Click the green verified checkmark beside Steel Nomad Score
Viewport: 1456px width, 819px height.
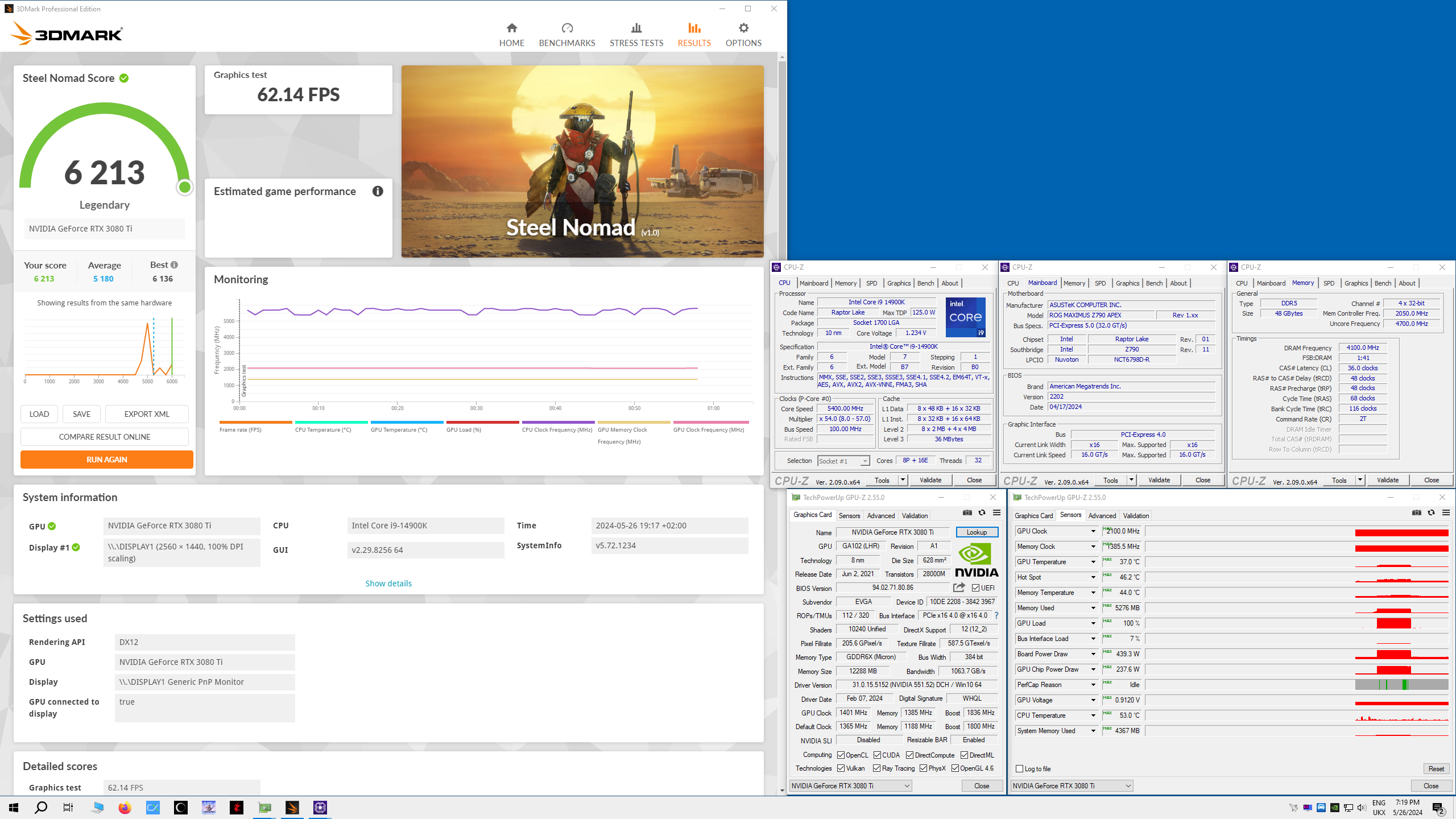[x=124, y=78]
